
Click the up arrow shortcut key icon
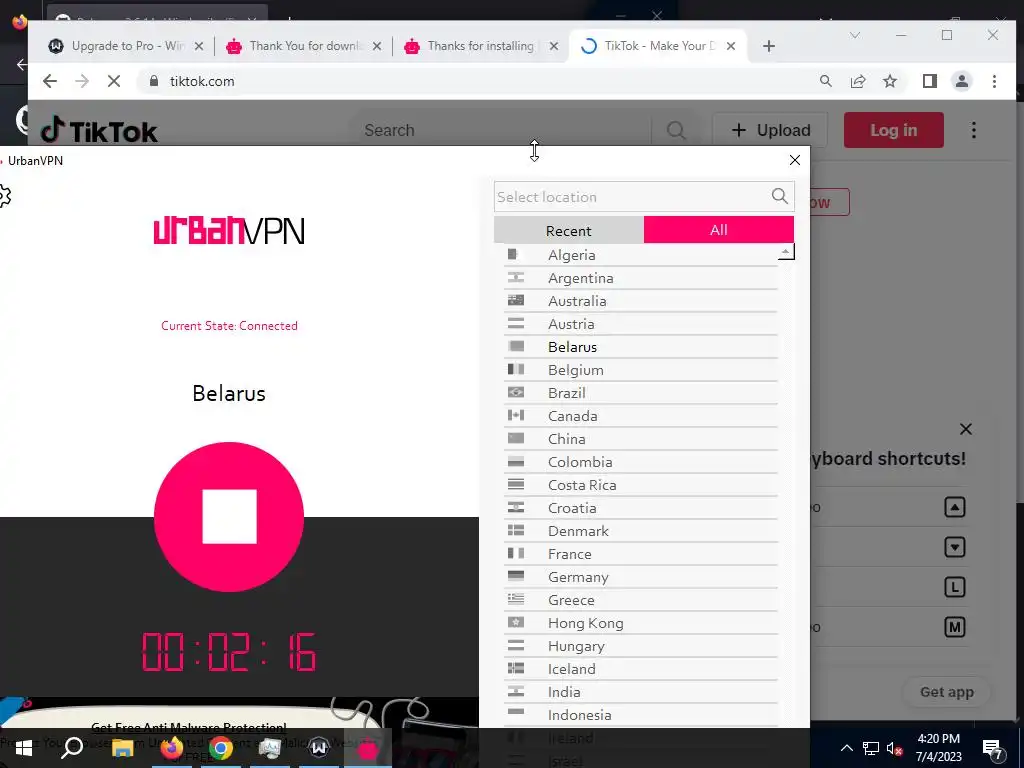[954, 507]
